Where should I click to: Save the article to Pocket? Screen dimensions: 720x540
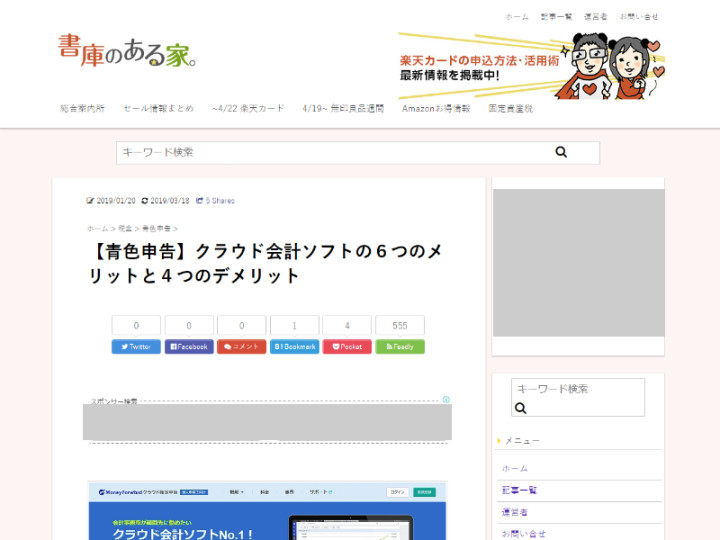coord(347,347)
